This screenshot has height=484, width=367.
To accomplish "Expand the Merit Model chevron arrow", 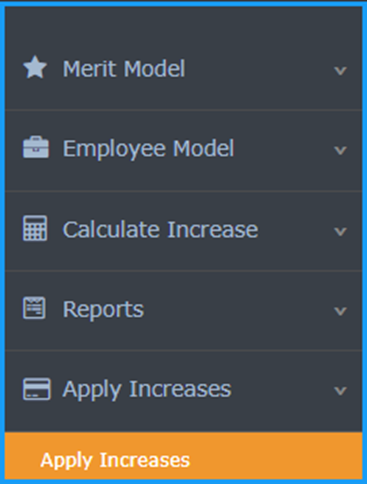I will [340, 71].
